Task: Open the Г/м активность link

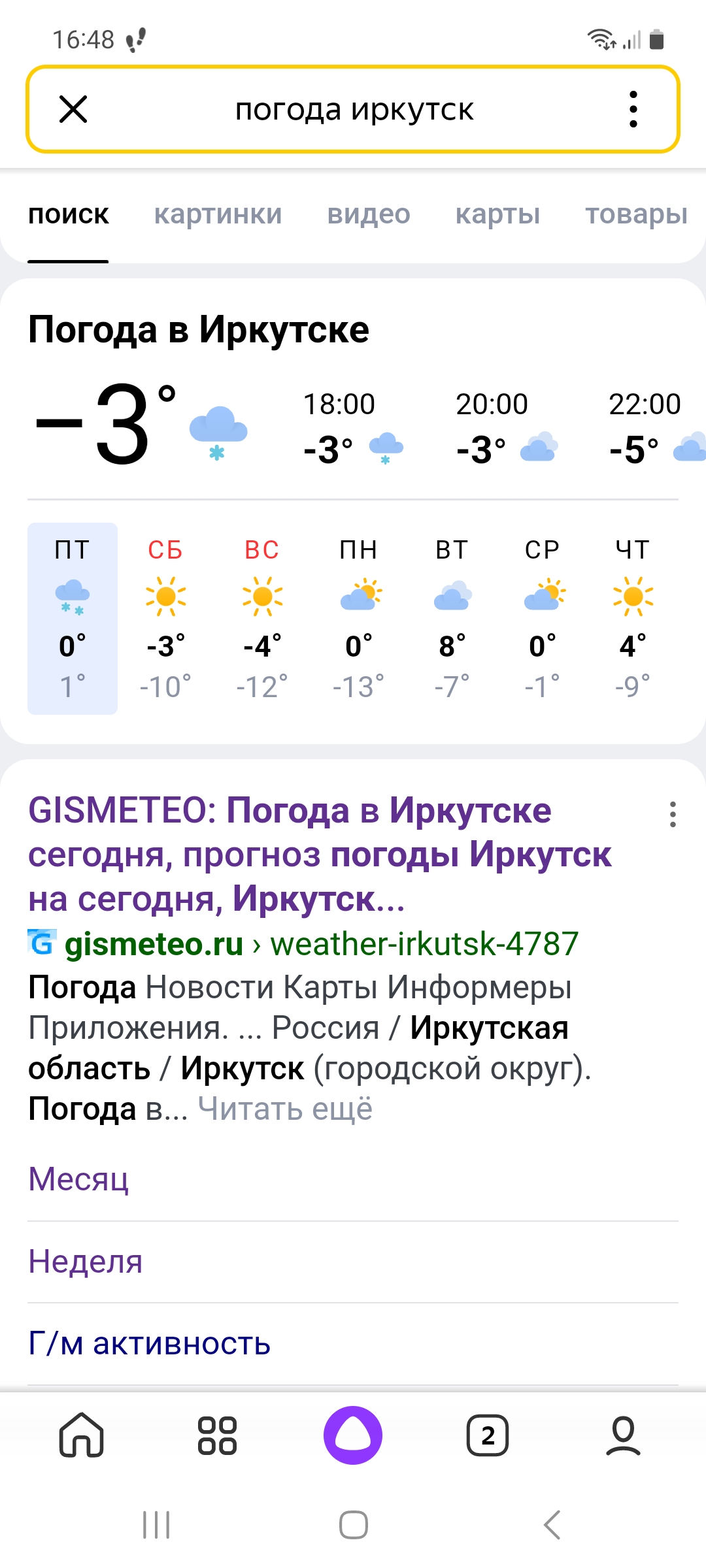Action: point(149,1343)
